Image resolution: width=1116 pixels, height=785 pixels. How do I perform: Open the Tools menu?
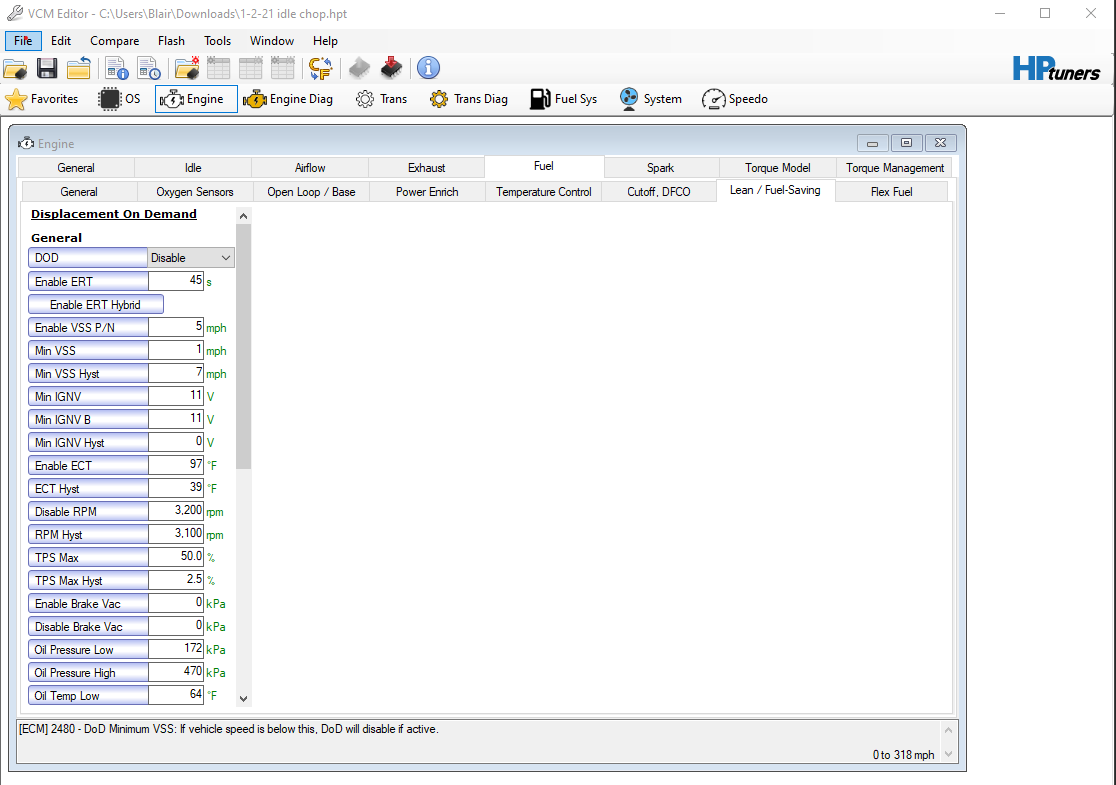click(217, 41)
